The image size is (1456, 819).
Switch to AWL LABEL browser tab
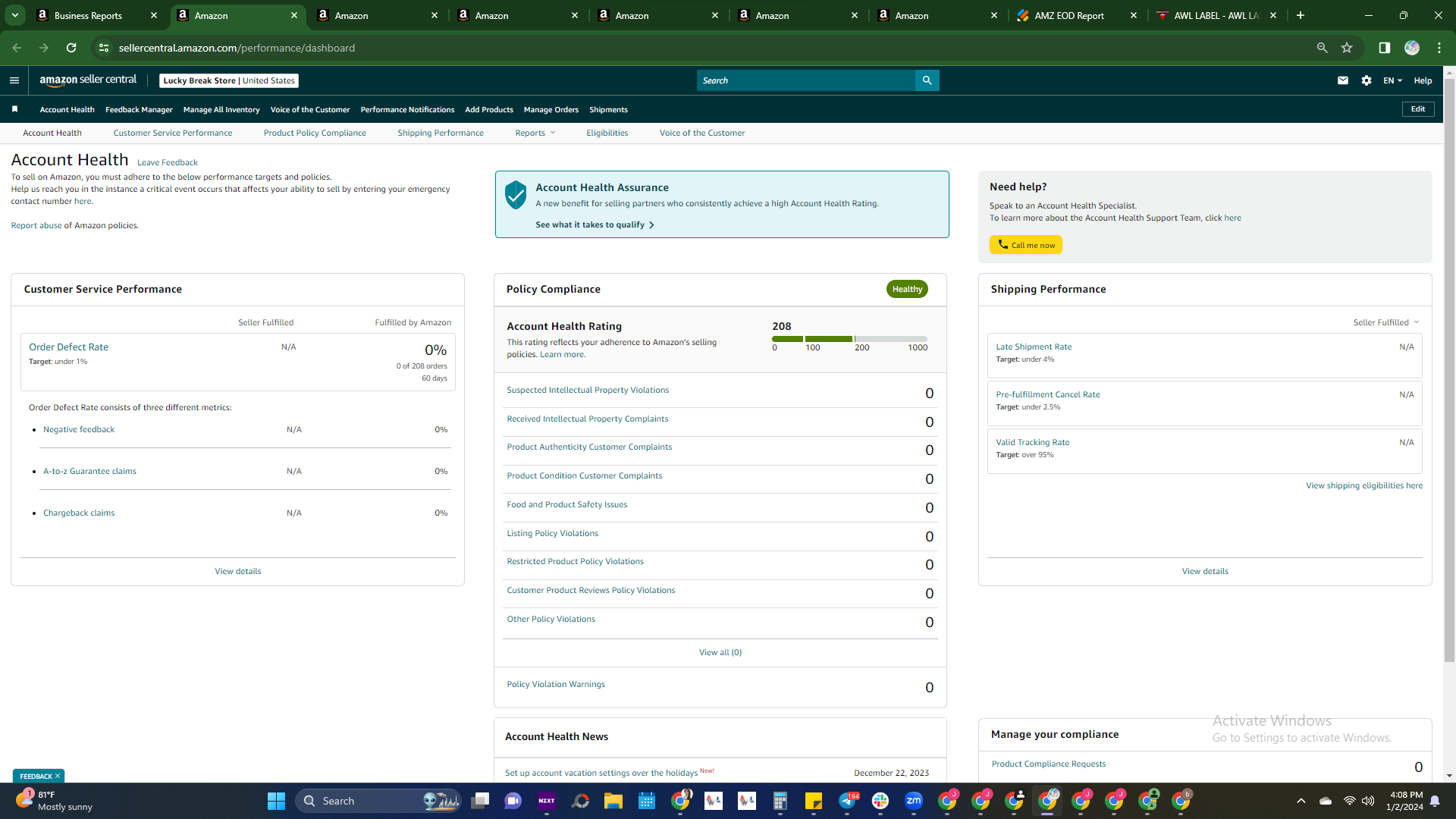click(x=1215, y=15)
